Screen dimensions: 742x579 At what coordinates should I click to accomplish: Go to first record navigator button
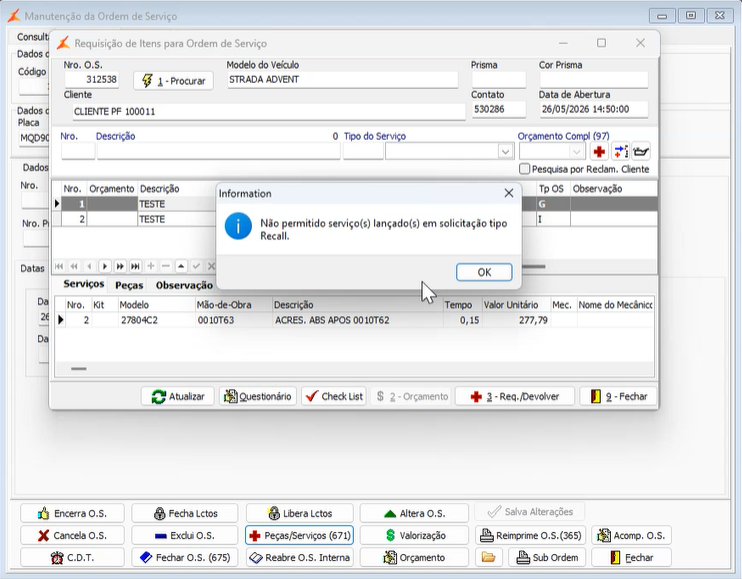(x=59, y=266)
